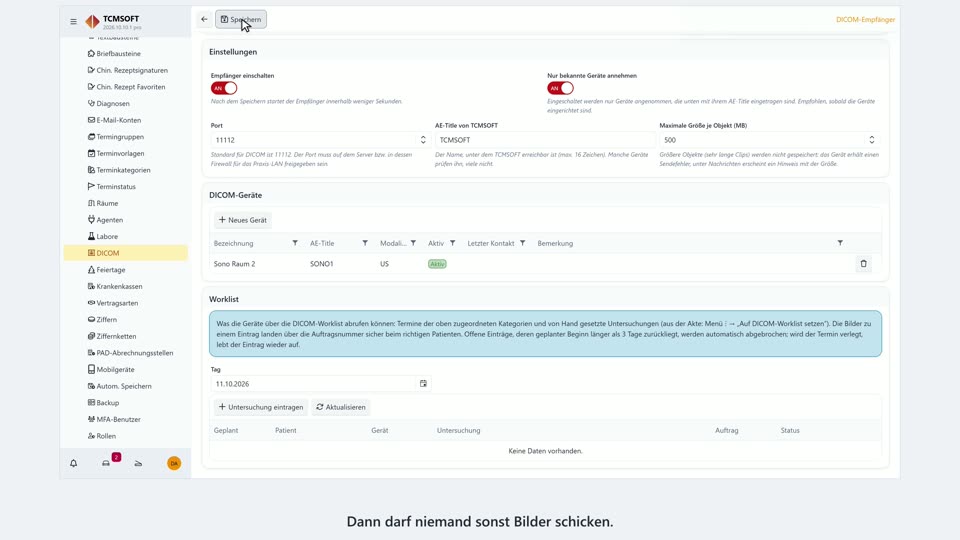Click the Räume icon in the sidebar
This screenshot has height=540, width=960.
click(91, 203)
